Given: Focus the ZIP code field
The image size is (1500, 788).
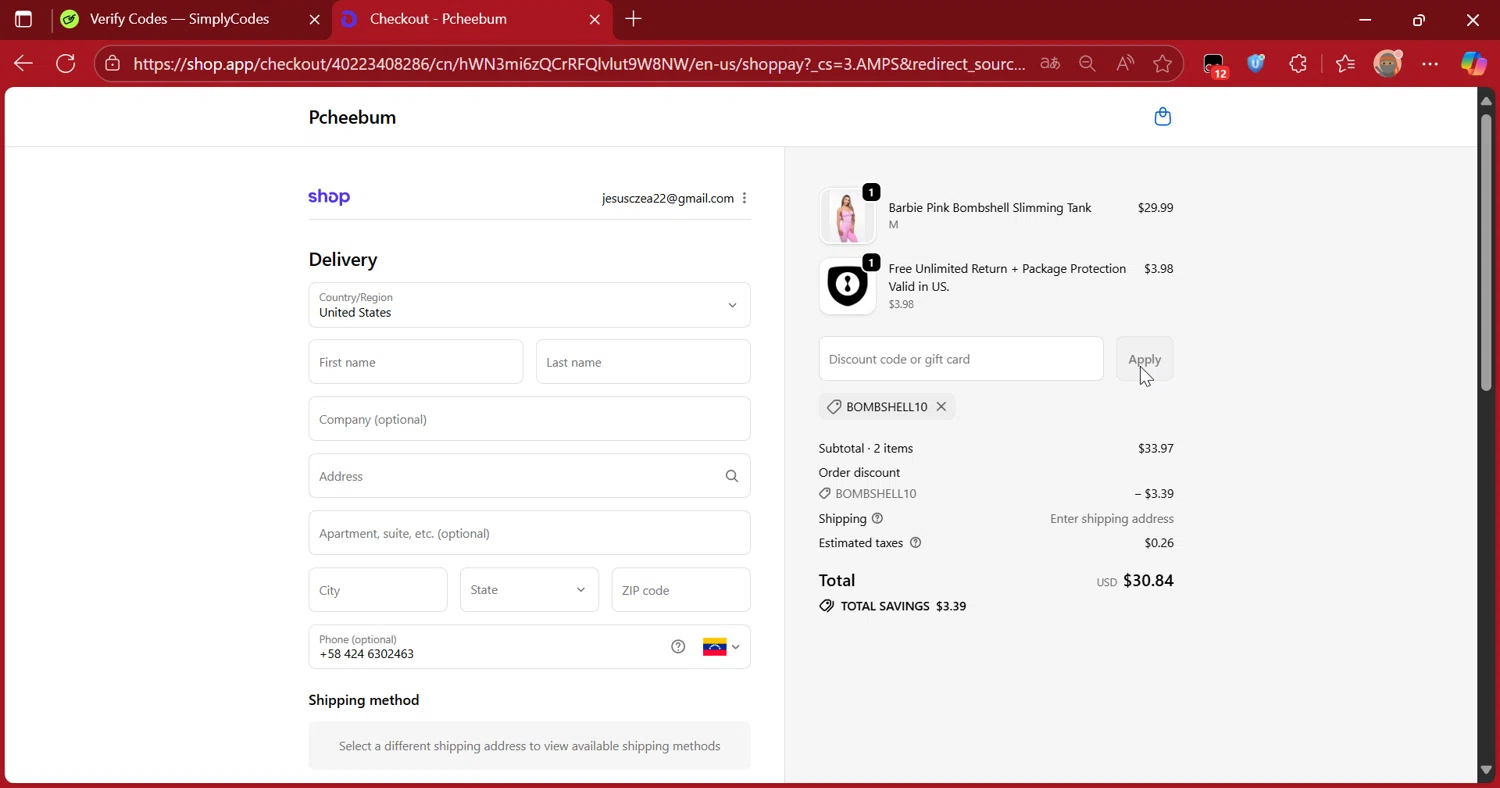Looking at the screenshot, I should click(681, 590).
